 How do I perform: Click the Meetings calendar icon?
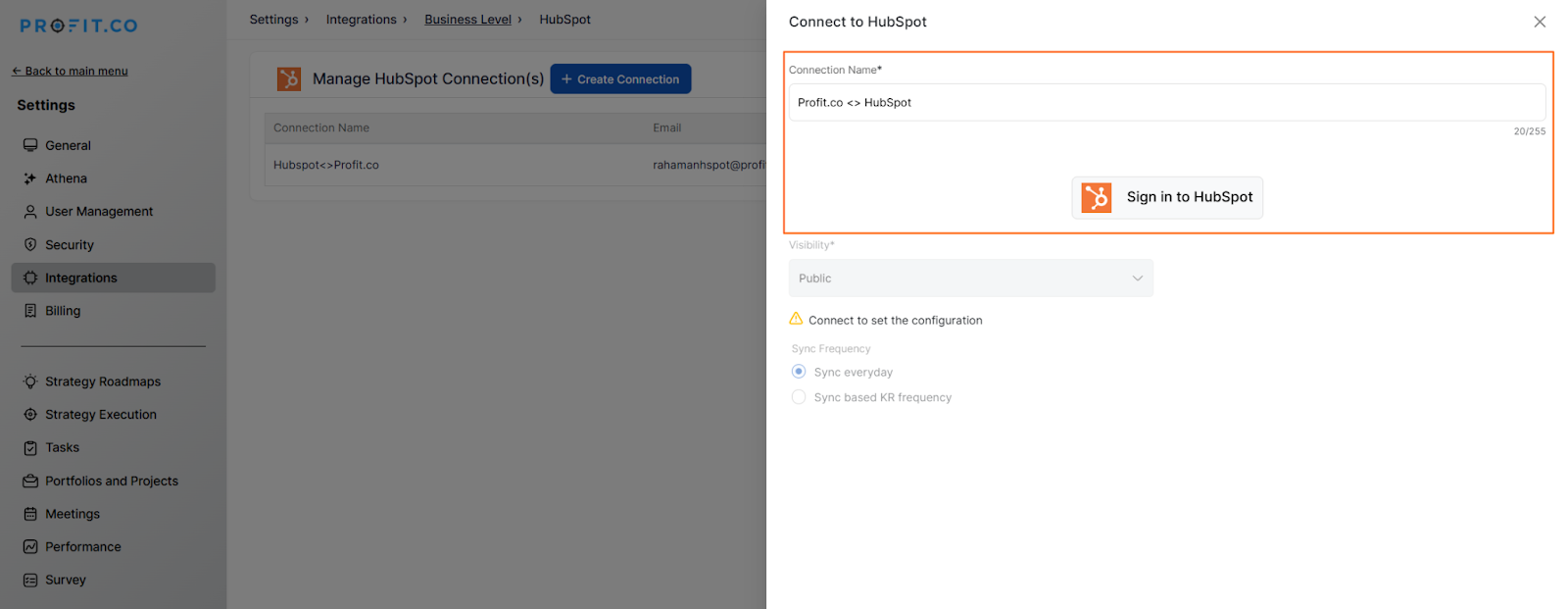[30, 514]
